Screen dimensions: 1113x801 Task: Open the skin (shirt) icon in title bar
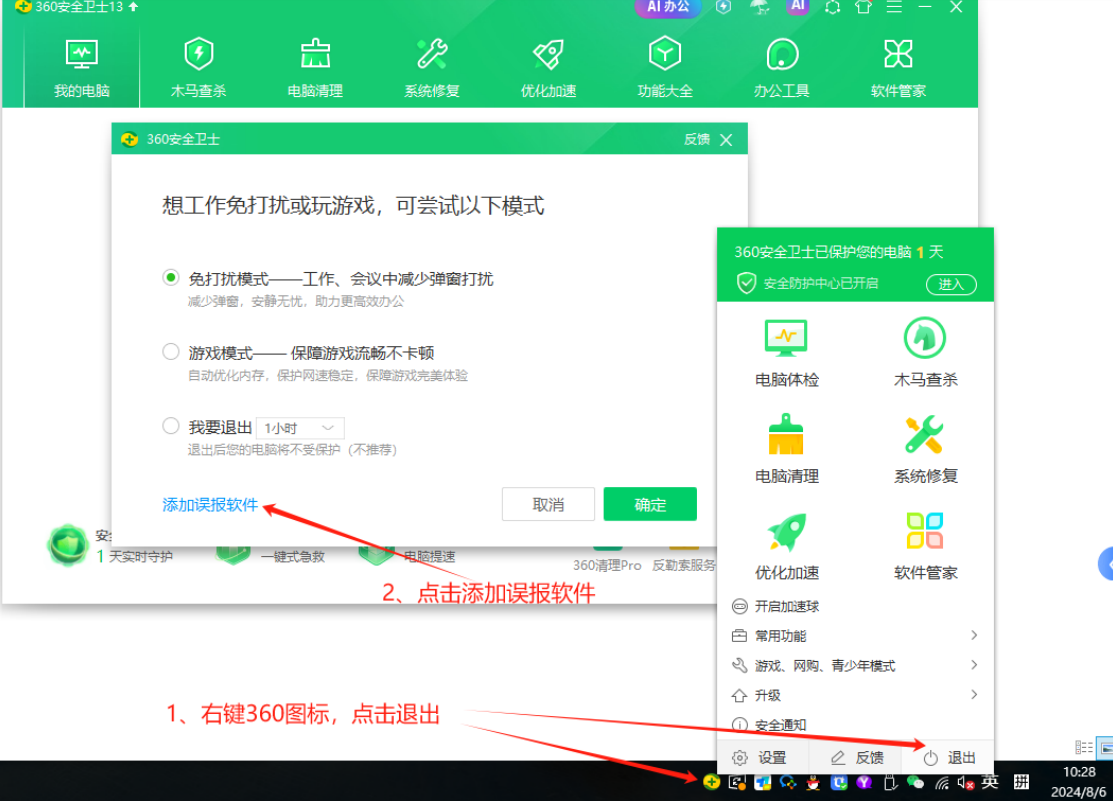[x=863, y=7]
